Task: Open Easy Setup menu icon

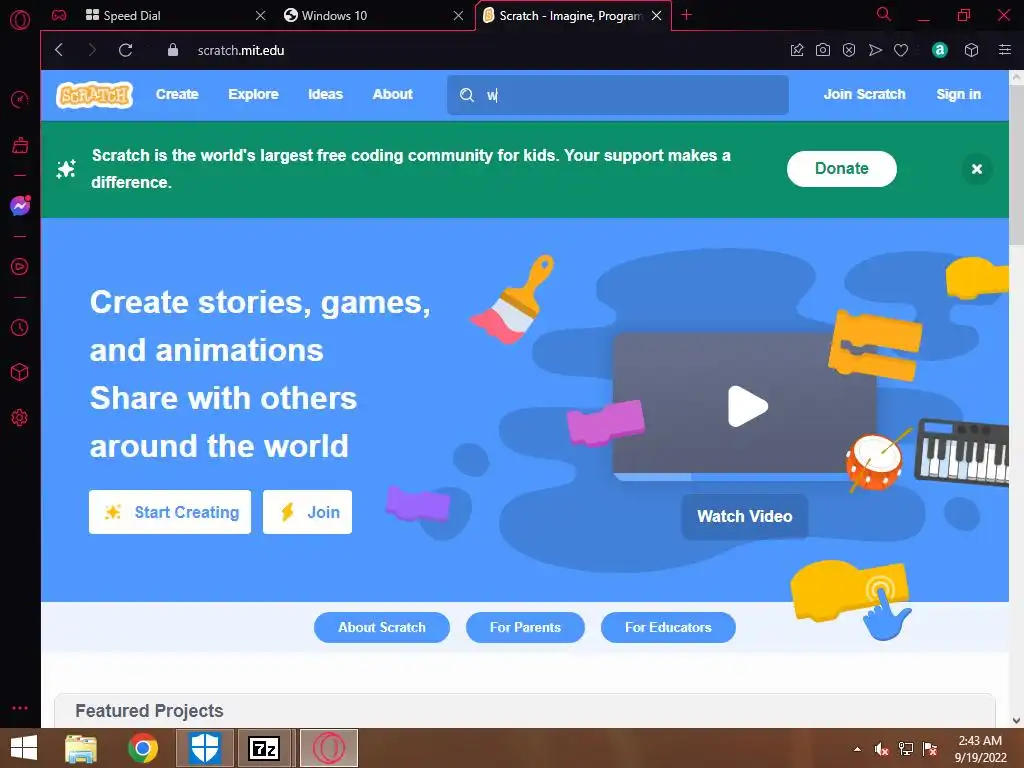Action: pos(1005,50)
